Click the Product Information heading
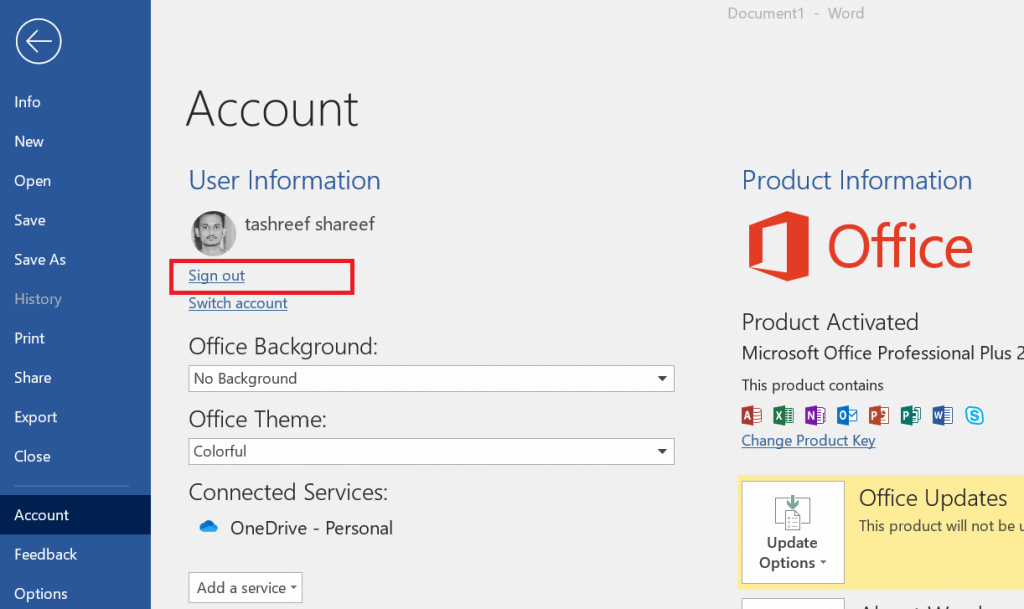 [857, 180]
